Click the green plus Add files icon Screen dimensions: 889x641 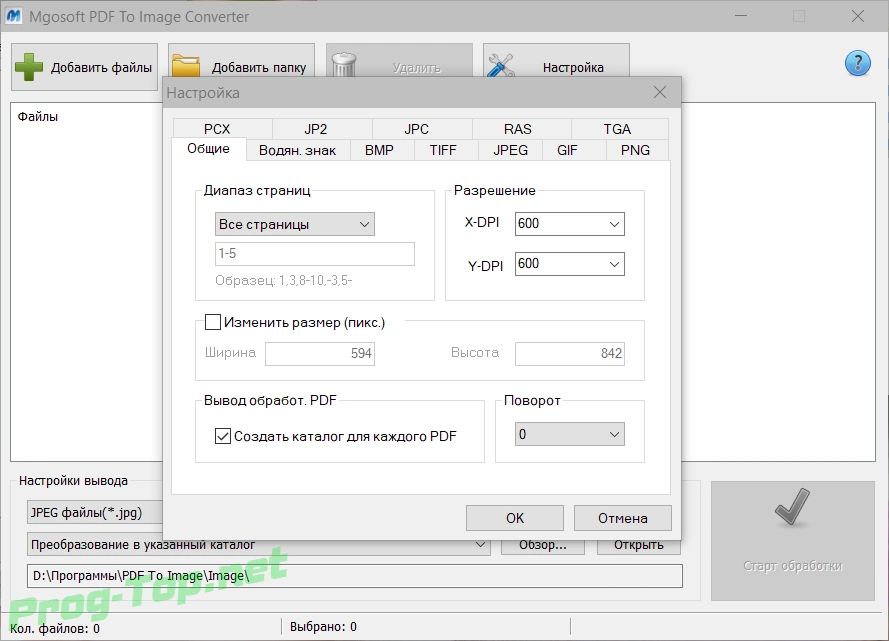tap(29, 67)
